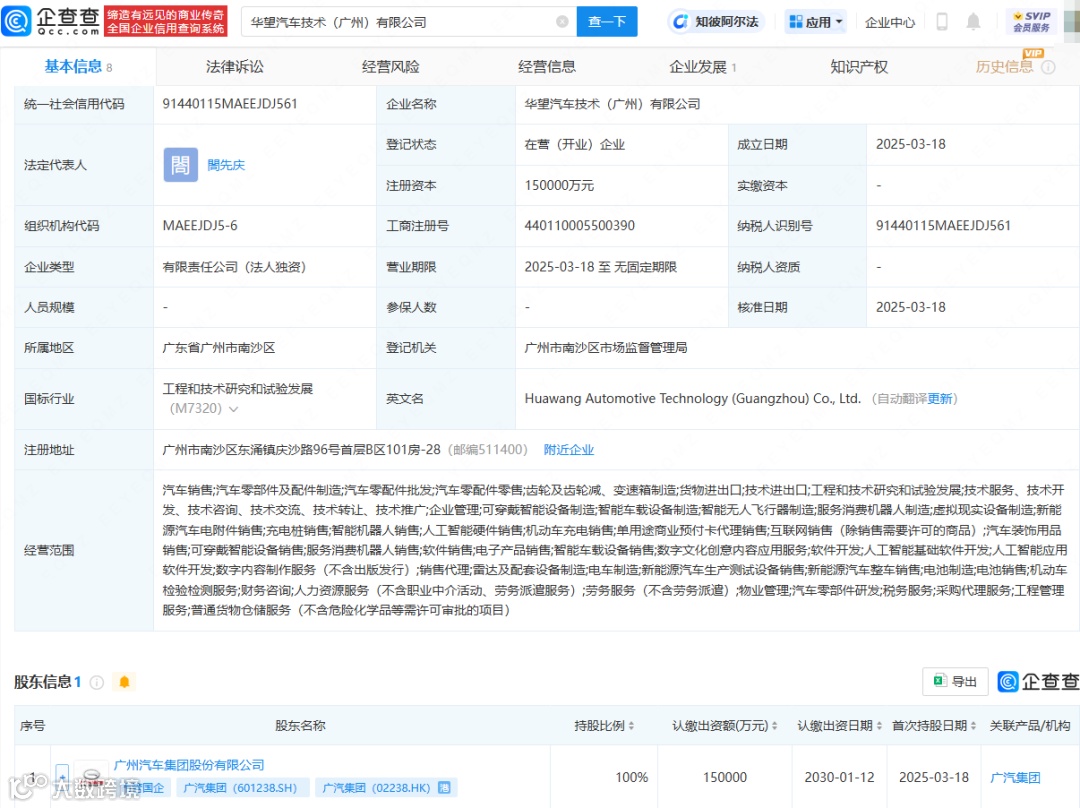The height and width of the screenshot is (808, 1080).
Task: Click the info icon next to 历史信息
Action: 1048,67
